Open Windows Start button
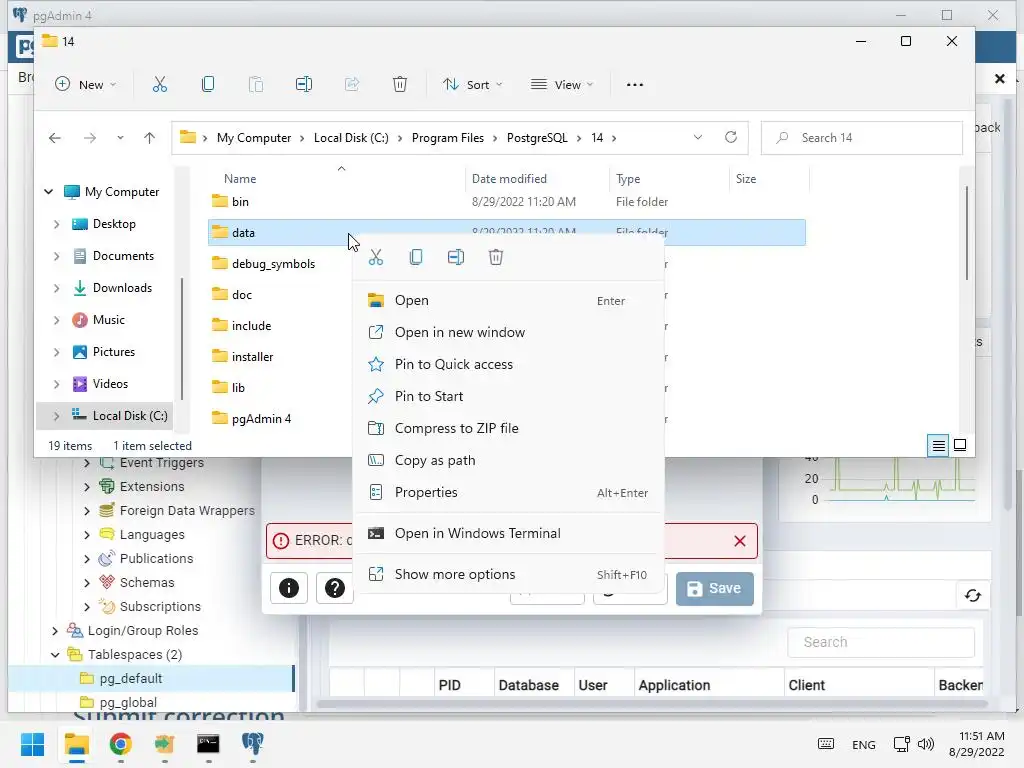Viewport: 1024px width, 768px height. point(33,744)
